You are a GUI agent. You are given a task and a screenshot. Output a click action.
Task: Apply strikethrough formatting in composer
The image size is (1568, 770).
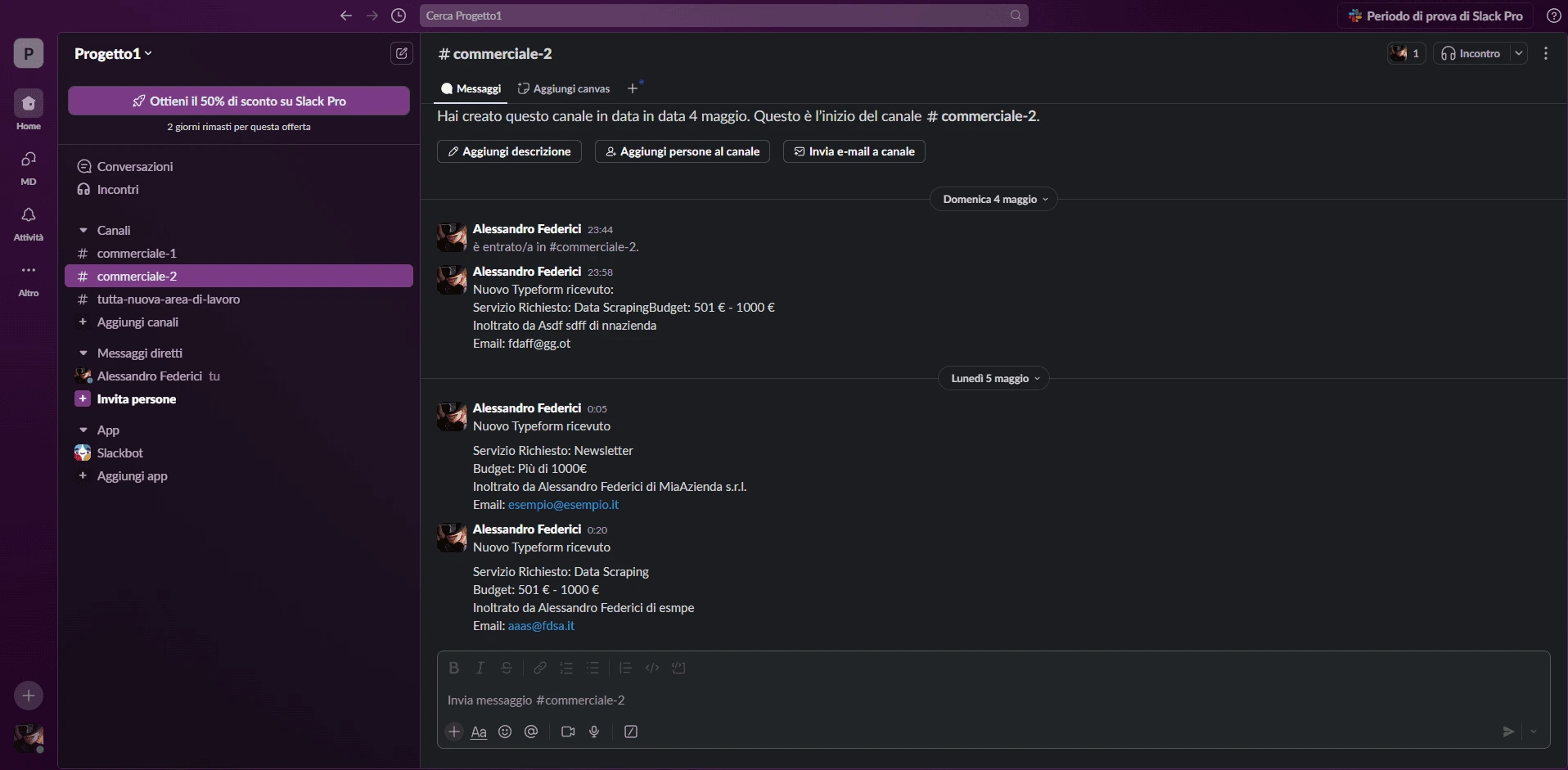[x=507, y=669]
